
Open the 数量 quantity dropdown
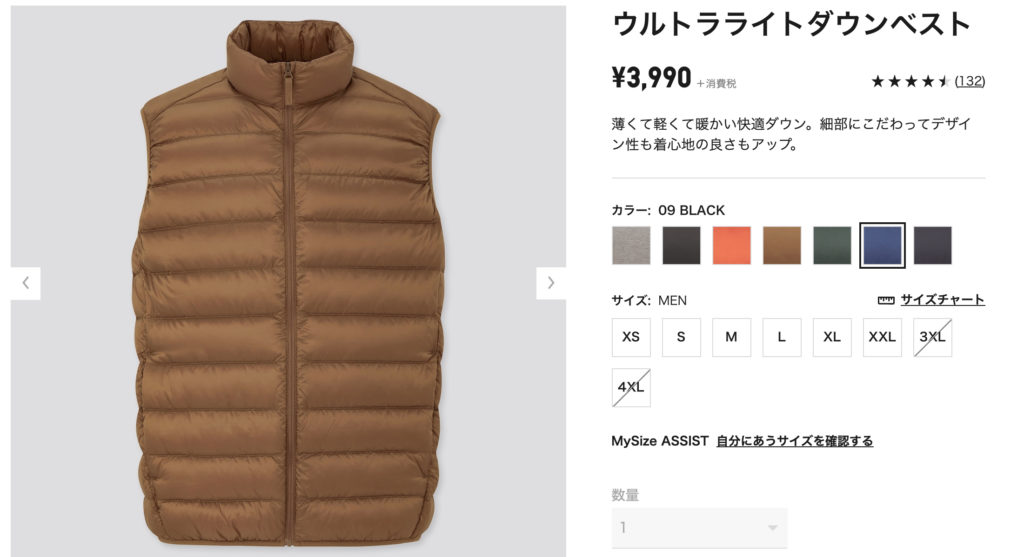699,528
